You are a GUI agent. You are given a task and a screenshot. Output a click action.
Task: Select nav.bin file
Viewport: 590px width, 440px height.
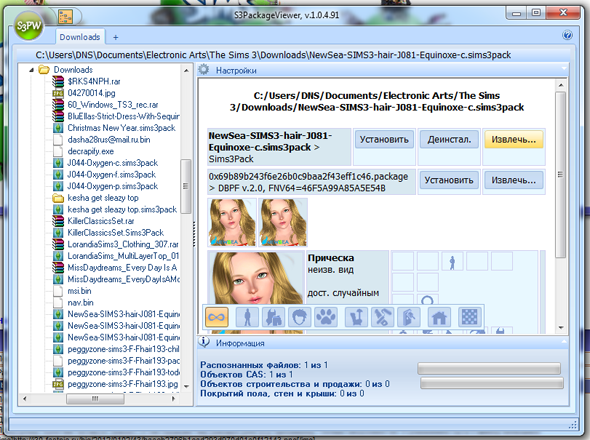pyautogui.click(x=80, y=303)
